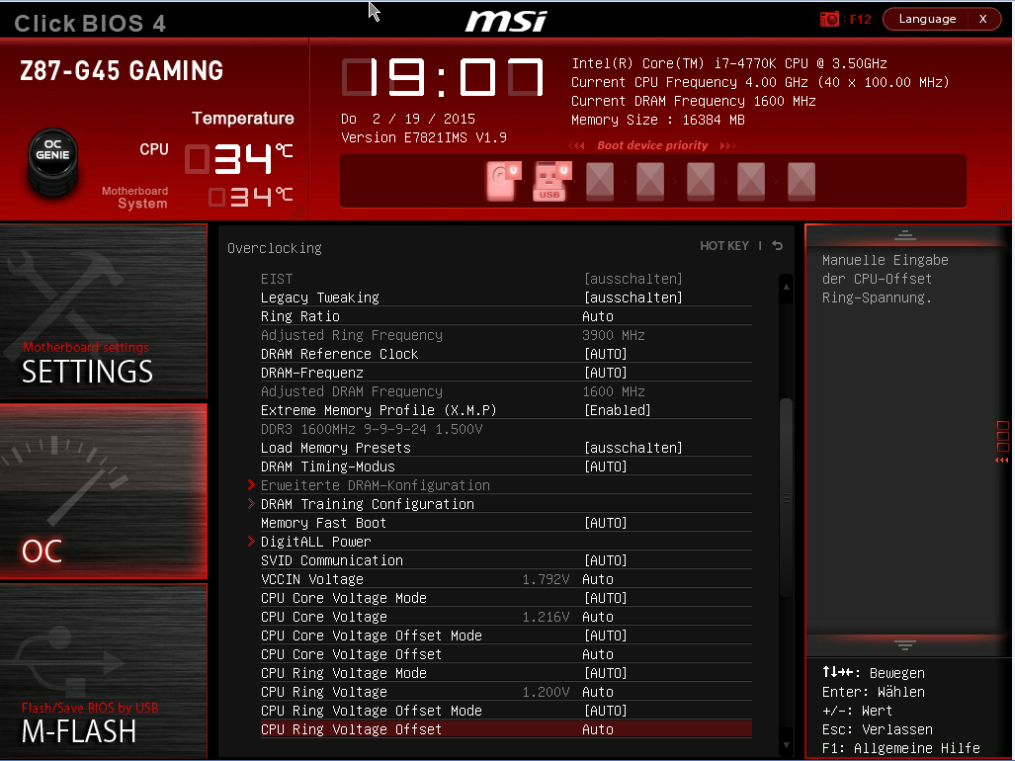This screenshot has width=1015, height=761.
Task: Change Extreme Memory Profile [Enabled] setting
Action: (617, 410)
